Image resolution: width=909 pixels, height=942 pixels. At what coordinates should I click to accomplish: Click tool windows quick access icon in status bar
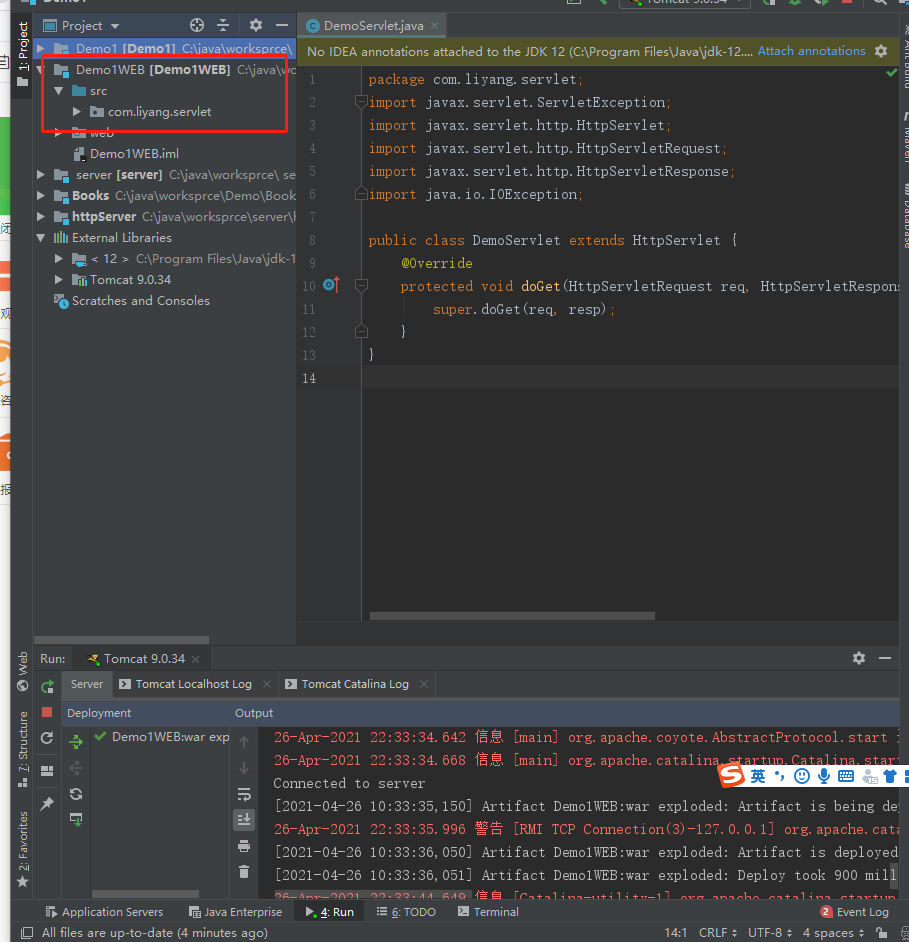click(x=26, y=932)
